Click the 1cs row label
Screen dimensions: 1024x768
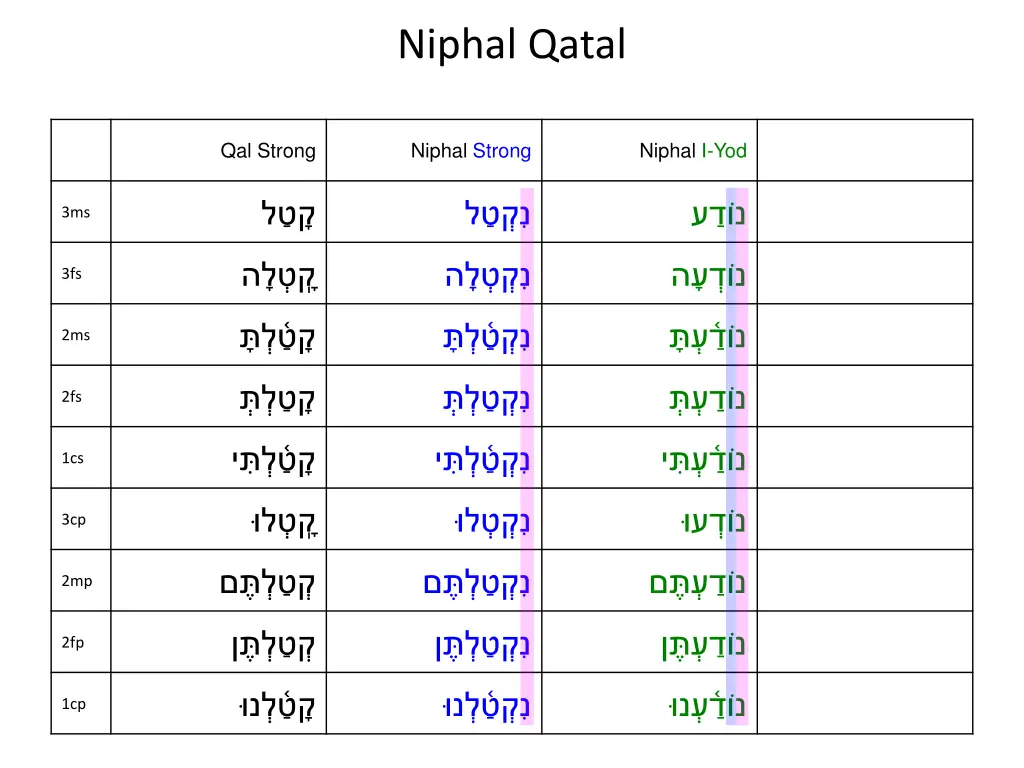[72, 458]
